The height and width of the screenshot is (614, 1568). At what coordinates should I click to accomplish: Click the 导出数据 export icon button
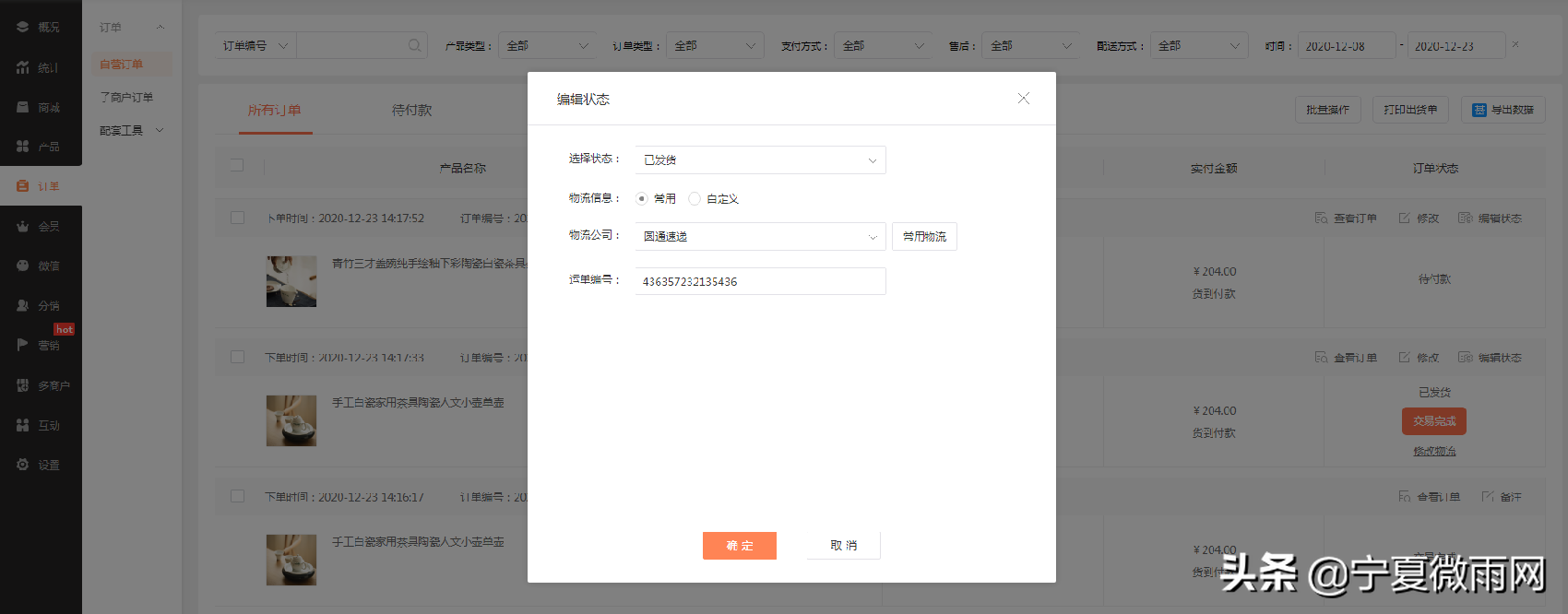pyautogui.click(x=1503, y=110)
